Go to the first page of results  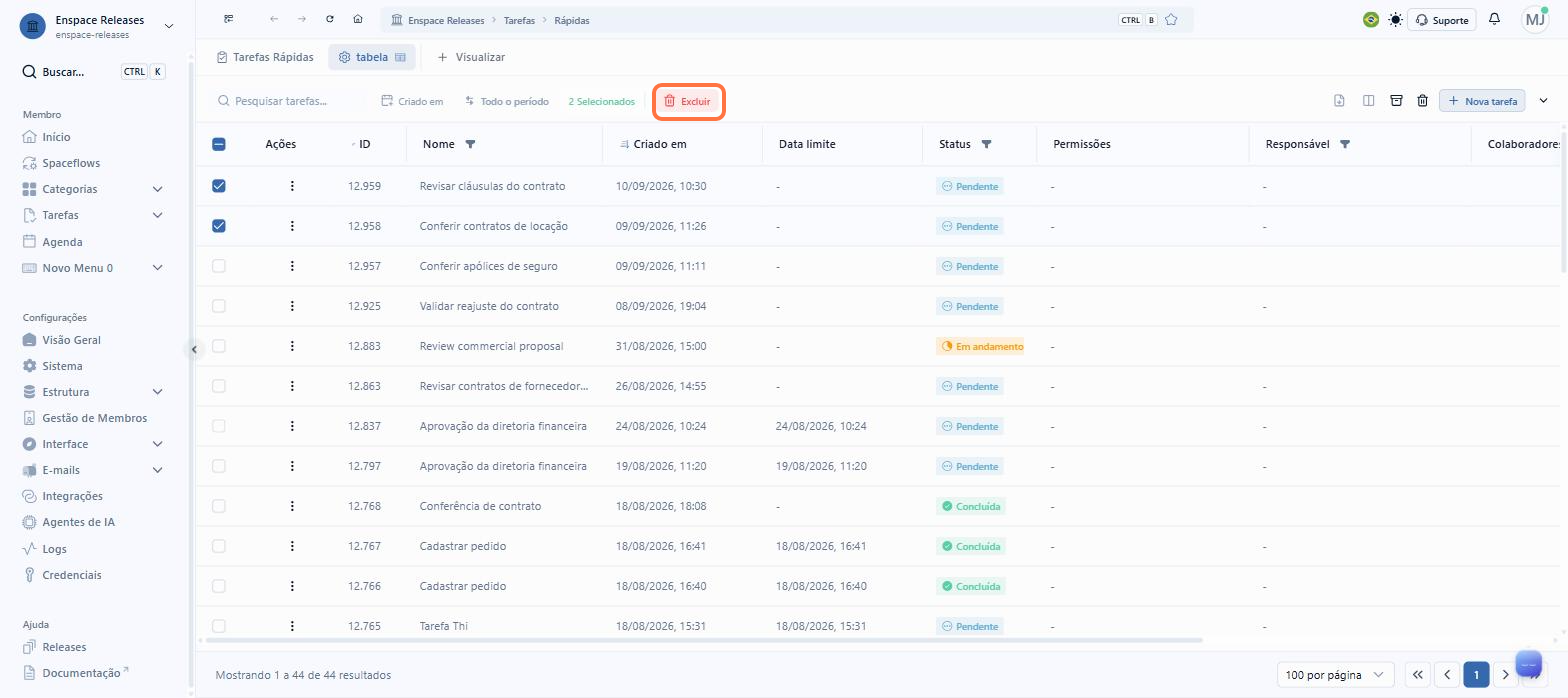[x=1417, y=675]
